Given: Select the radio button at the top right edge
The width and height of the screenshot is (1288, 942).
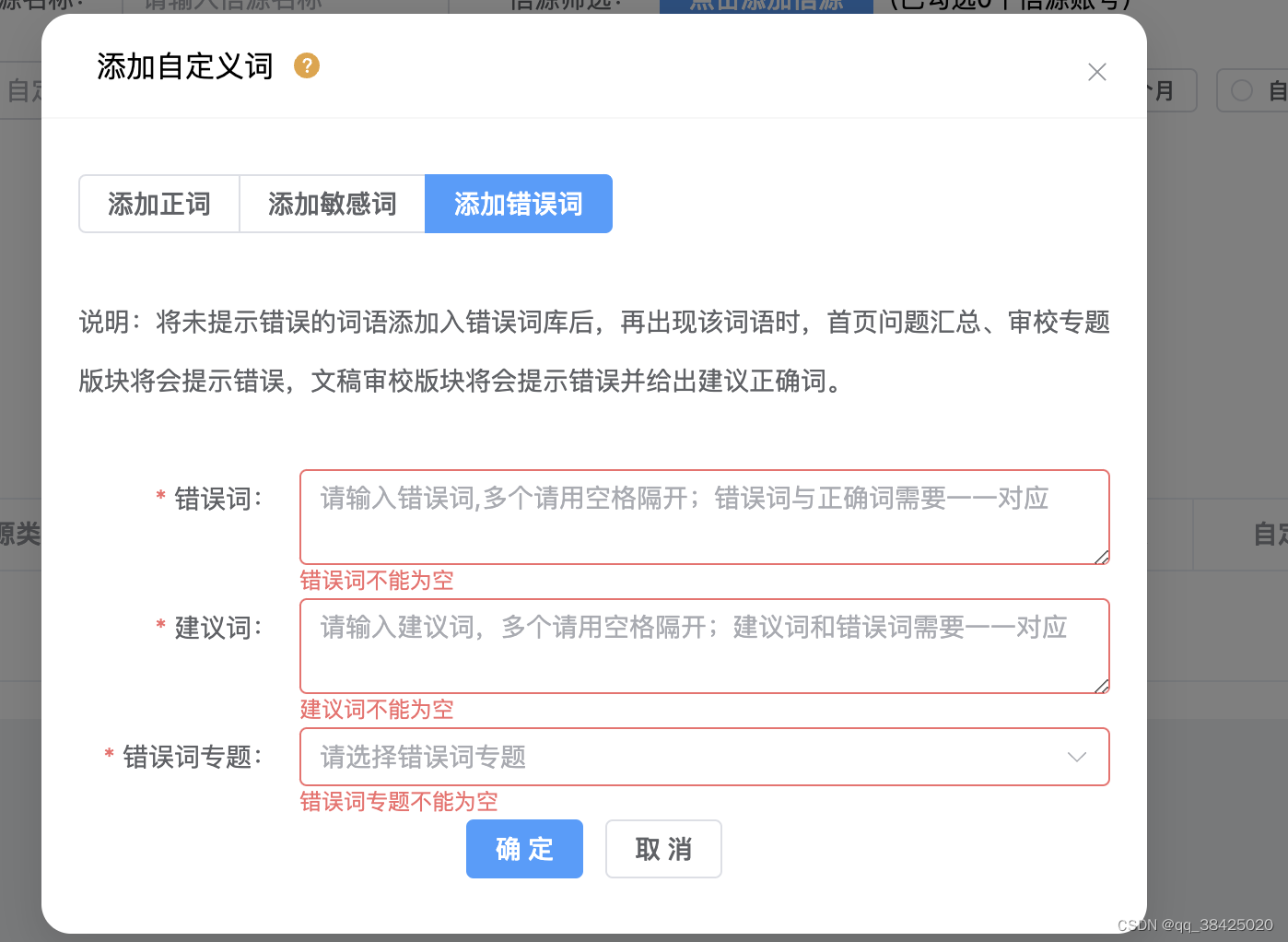Looking at the screenshot, I should click(x=1241, y=90).
